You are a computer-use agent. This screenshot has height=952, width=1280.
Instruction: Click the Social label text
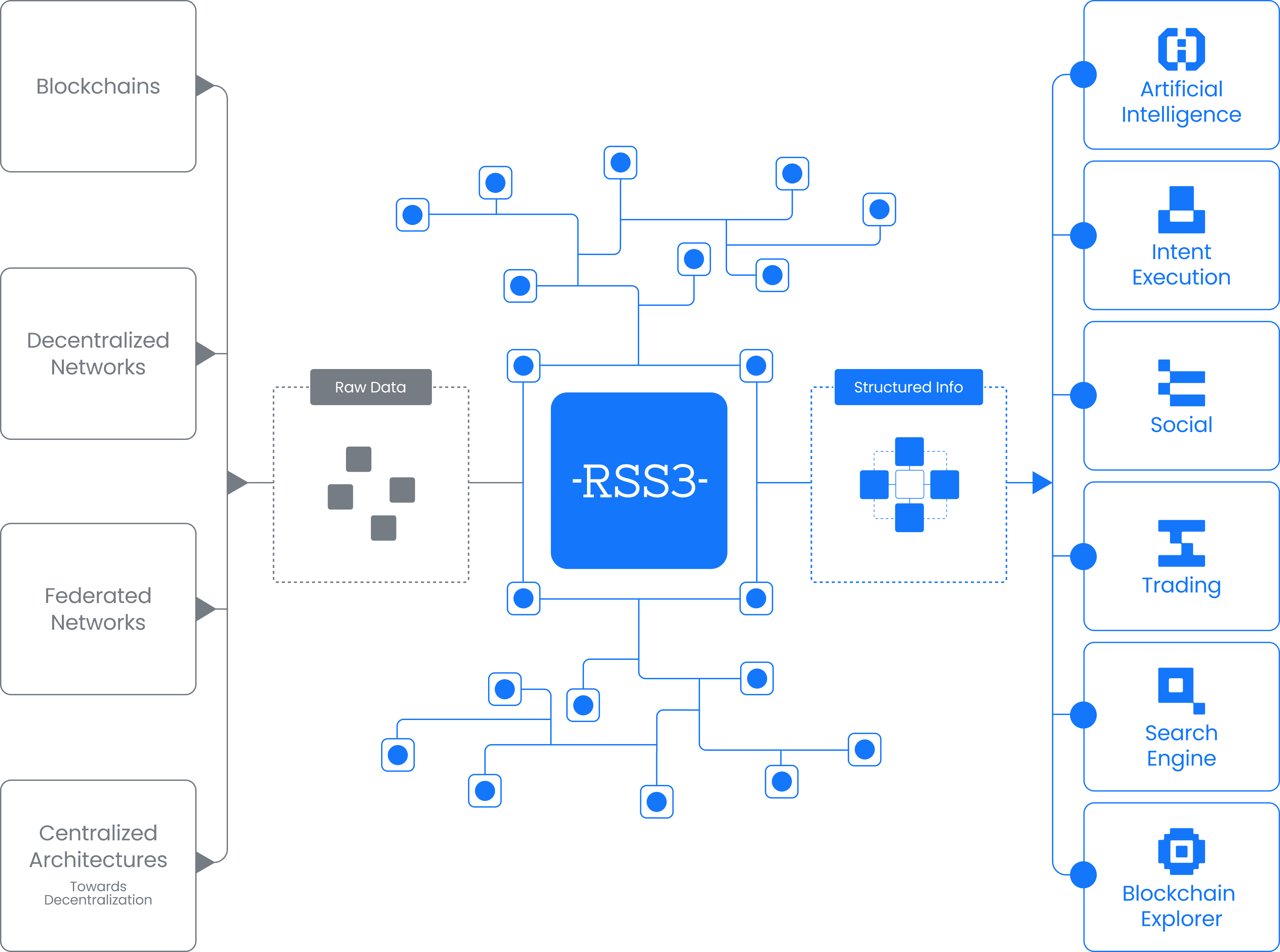(1181, 425)
